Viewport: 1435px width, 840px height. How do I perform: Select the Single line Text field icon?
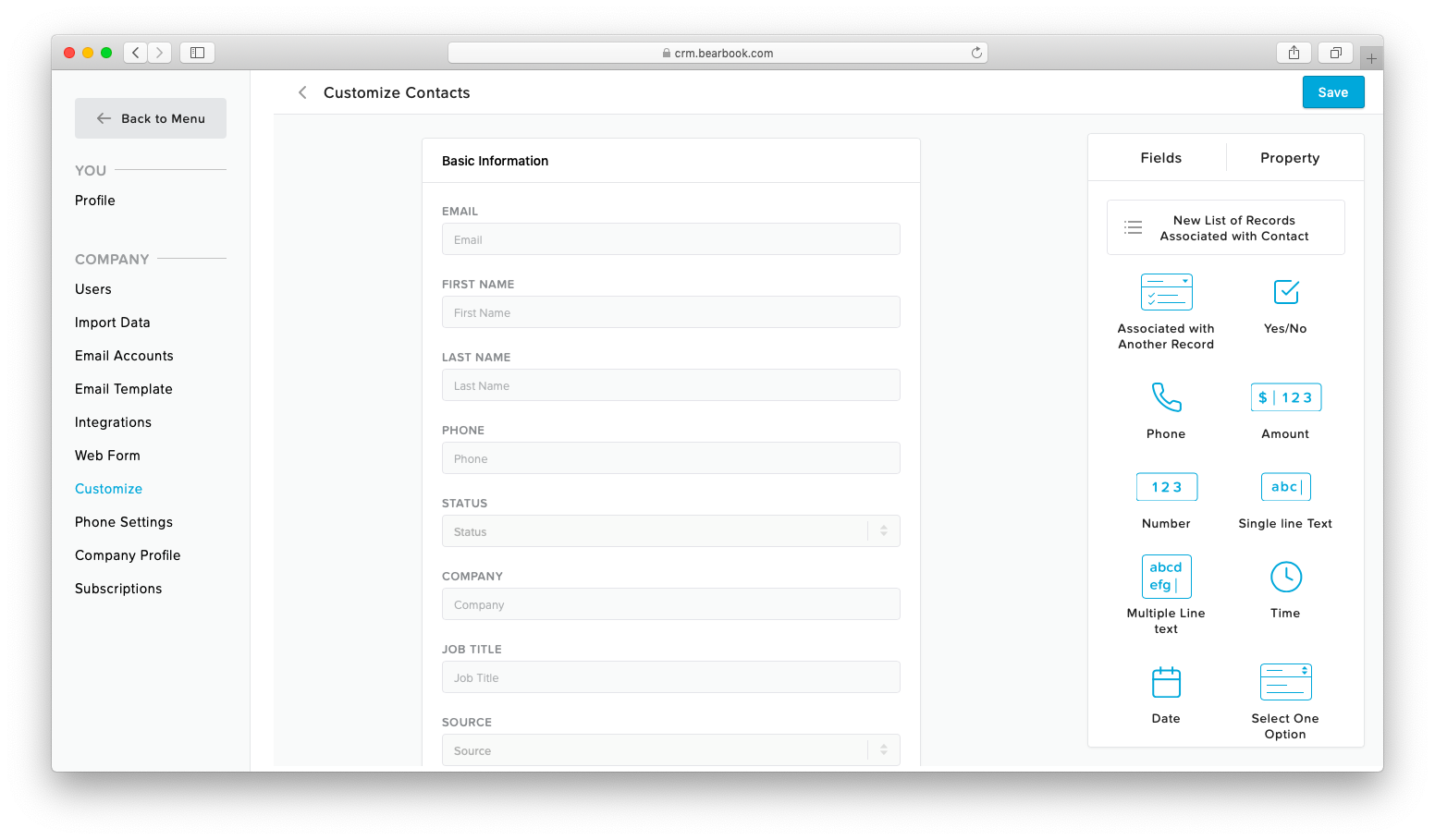(1286, 487)
